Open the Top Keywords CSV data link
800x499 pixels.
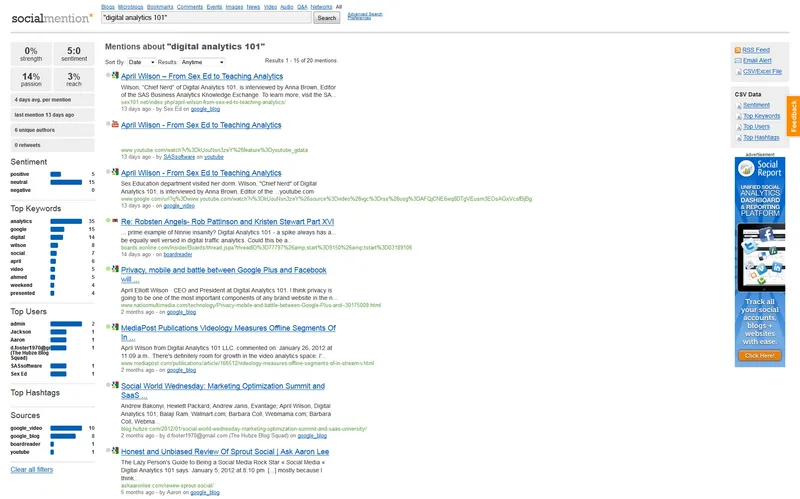click(762, 116)
